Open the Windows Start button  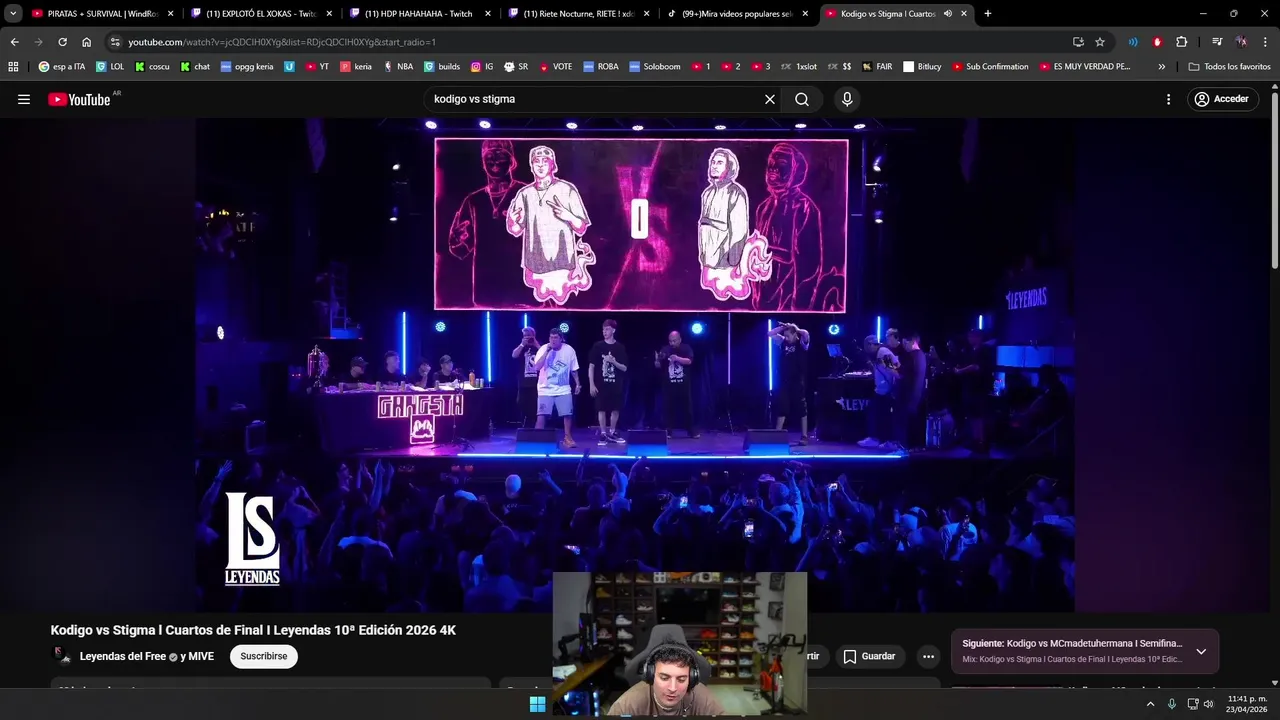pos(537,704)
